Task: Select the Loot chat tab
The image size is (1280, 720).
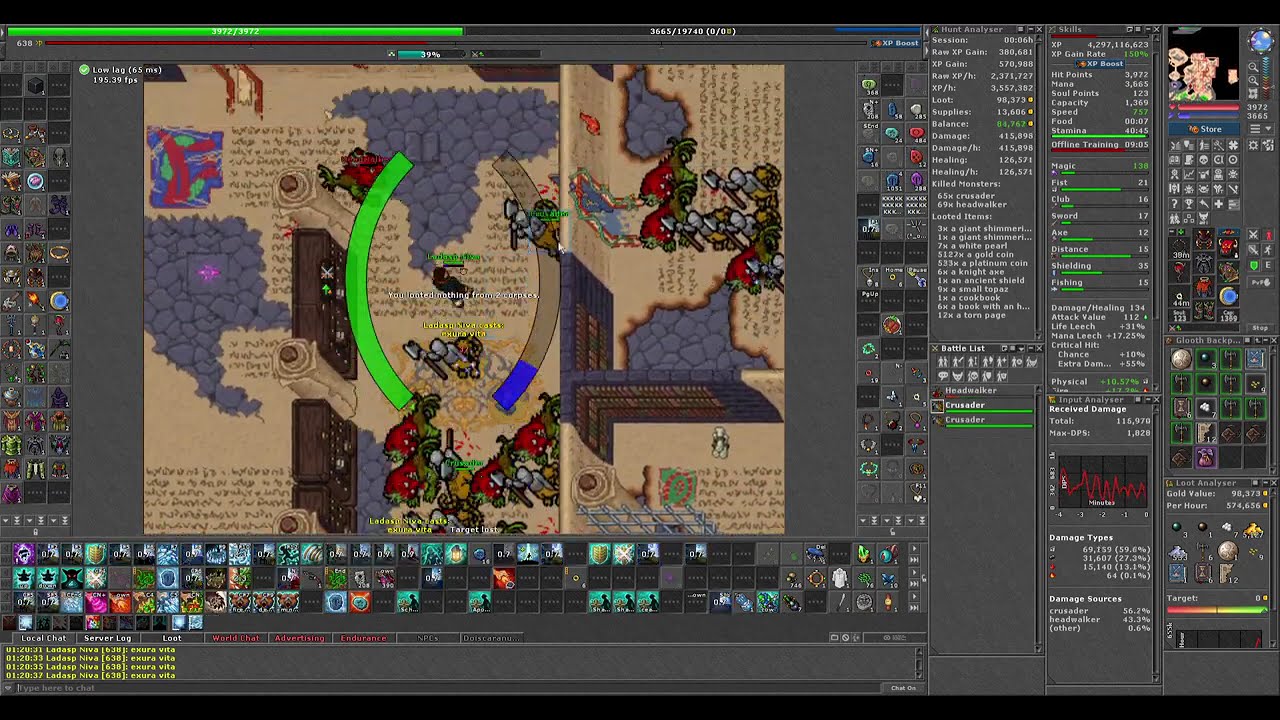Action: point(172,638)
